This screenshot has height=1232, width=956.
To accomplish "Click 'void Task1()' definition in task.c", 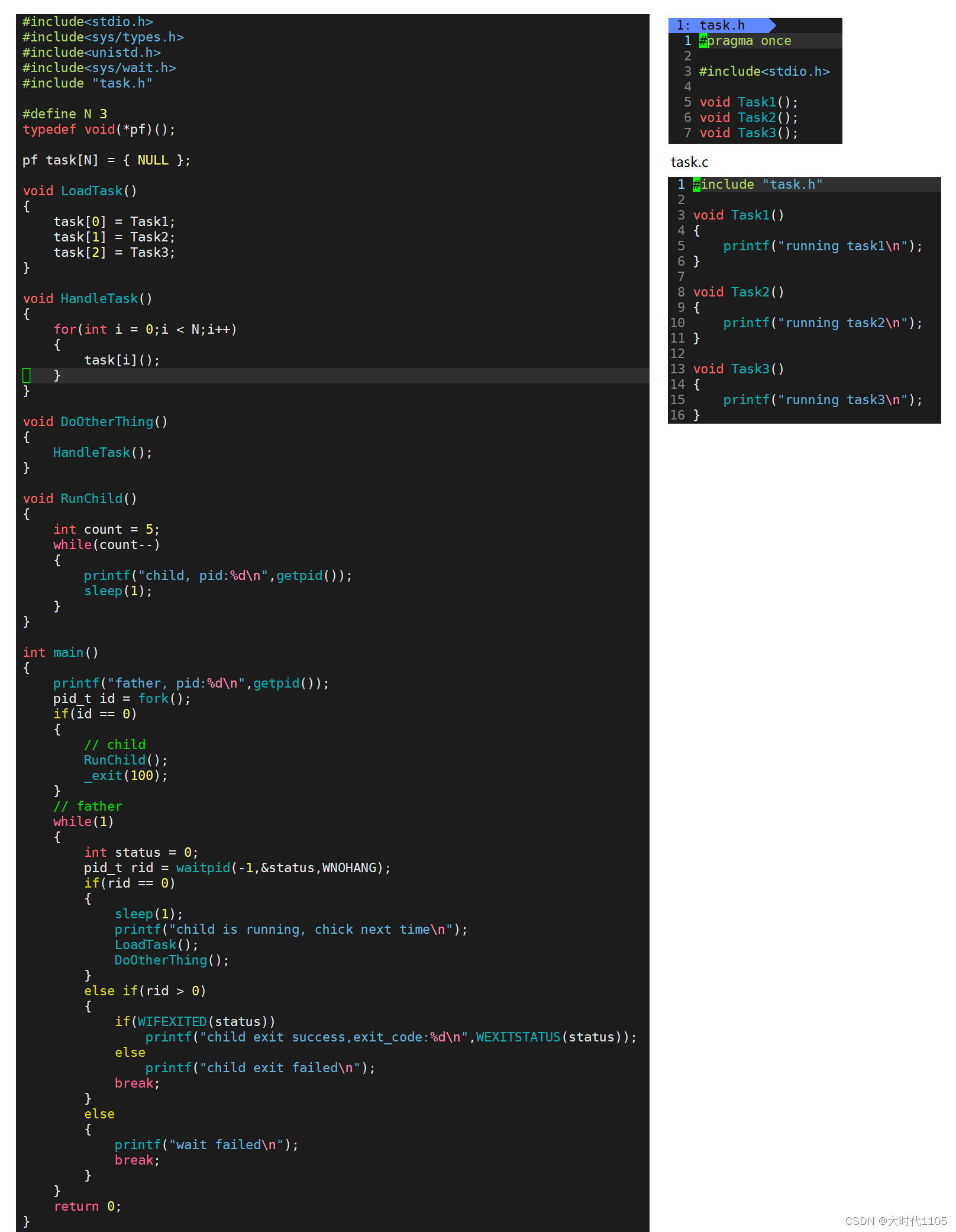I will click(739, 215).
